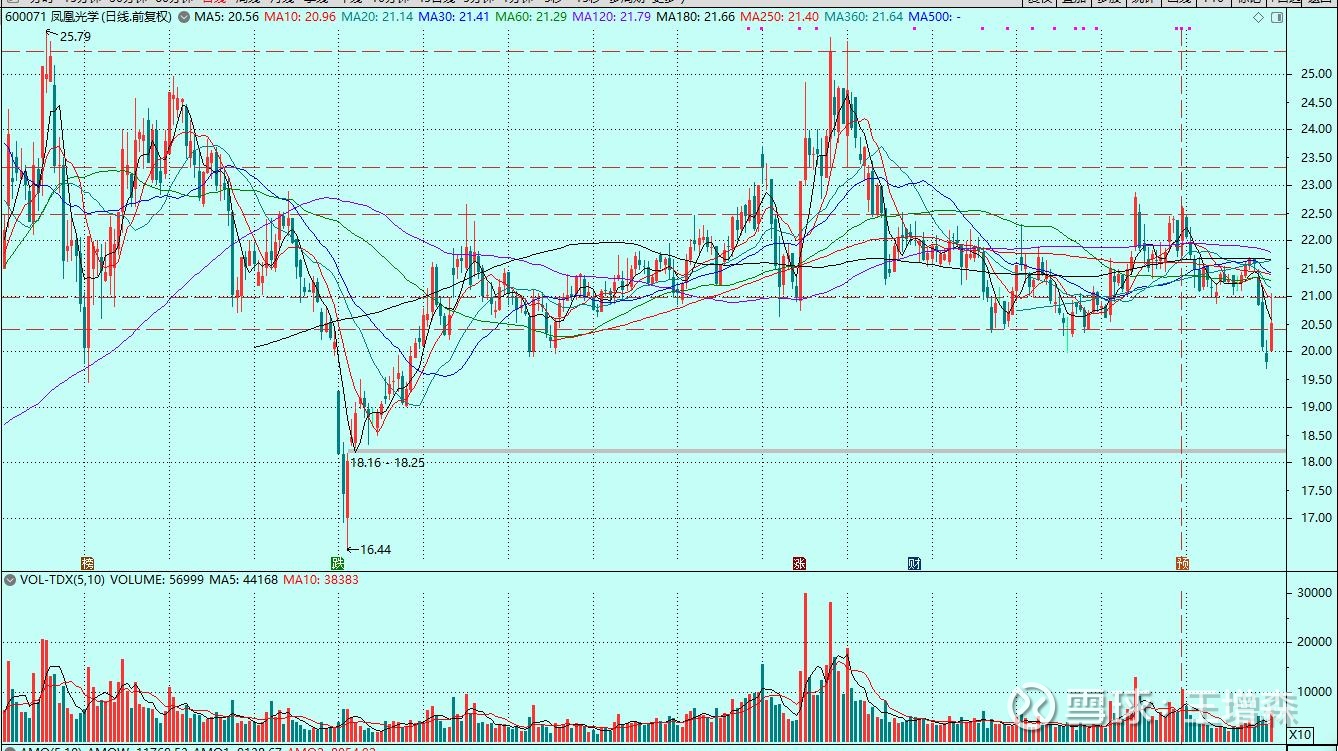Select the MA250: 21.40 indicator label
Screen dimensions: 1338x751
780,18
